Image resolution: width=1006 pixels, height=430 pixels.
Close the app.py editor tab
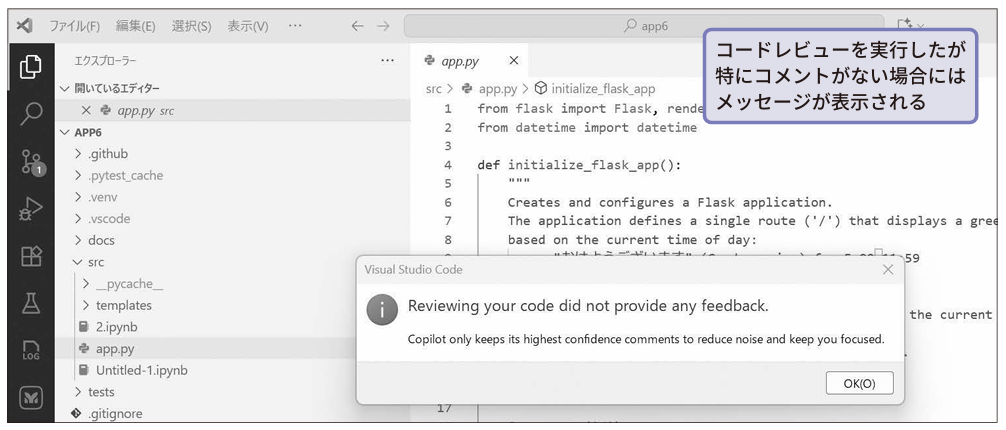[x=513, y=61]
